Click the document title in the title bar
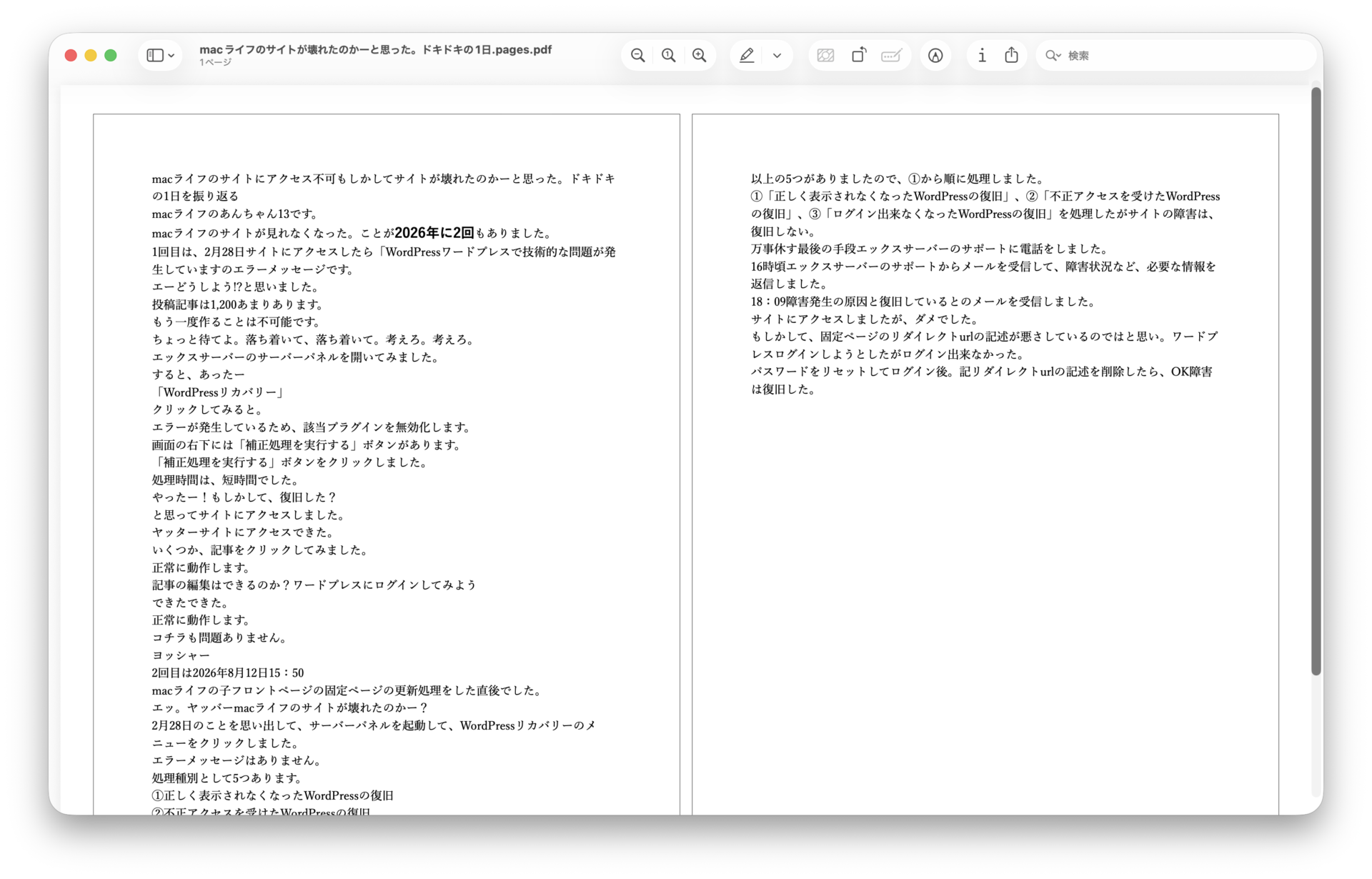The image size is (1372, 879). (375, 49)
